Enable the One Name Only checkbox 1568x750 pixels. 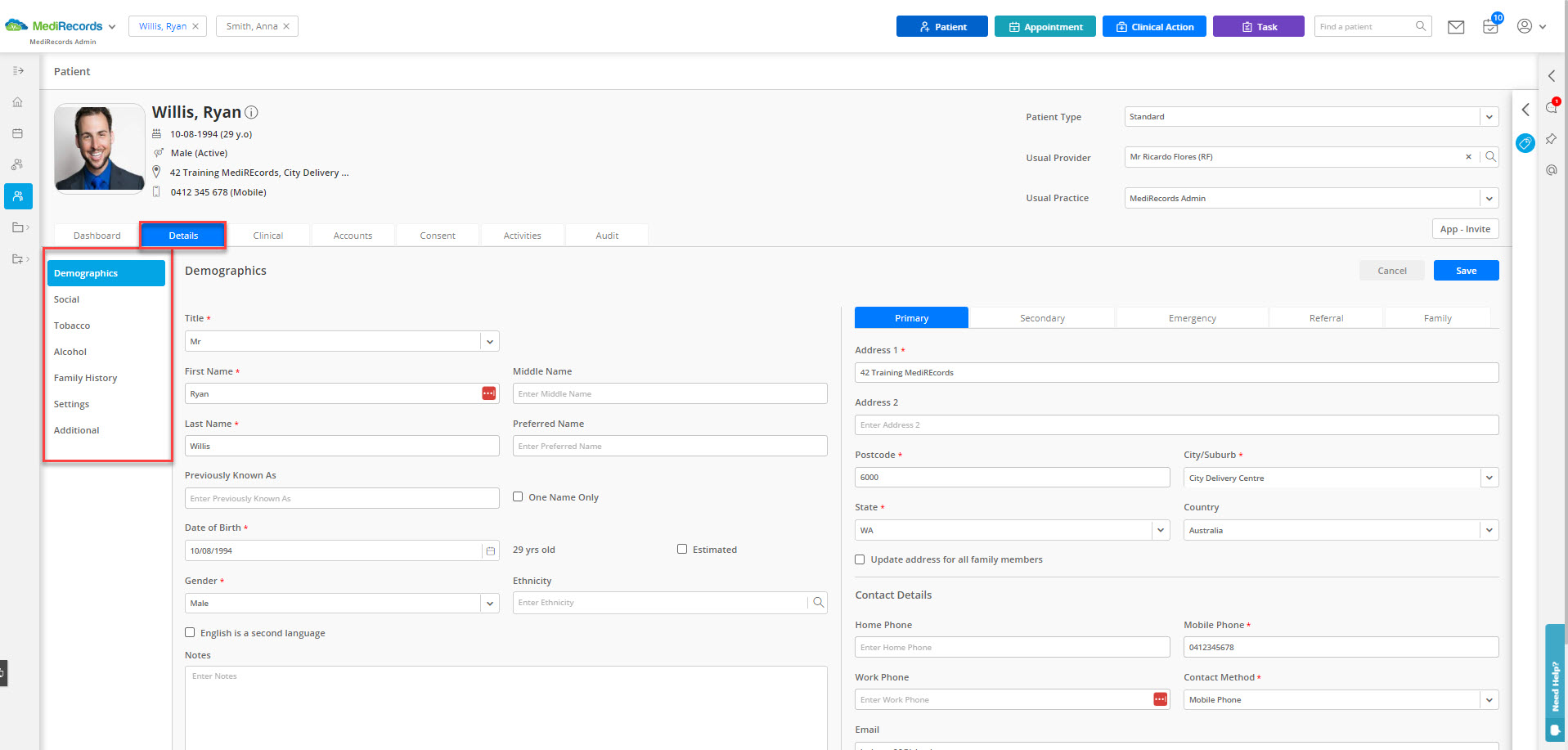(x=517, y=496)
